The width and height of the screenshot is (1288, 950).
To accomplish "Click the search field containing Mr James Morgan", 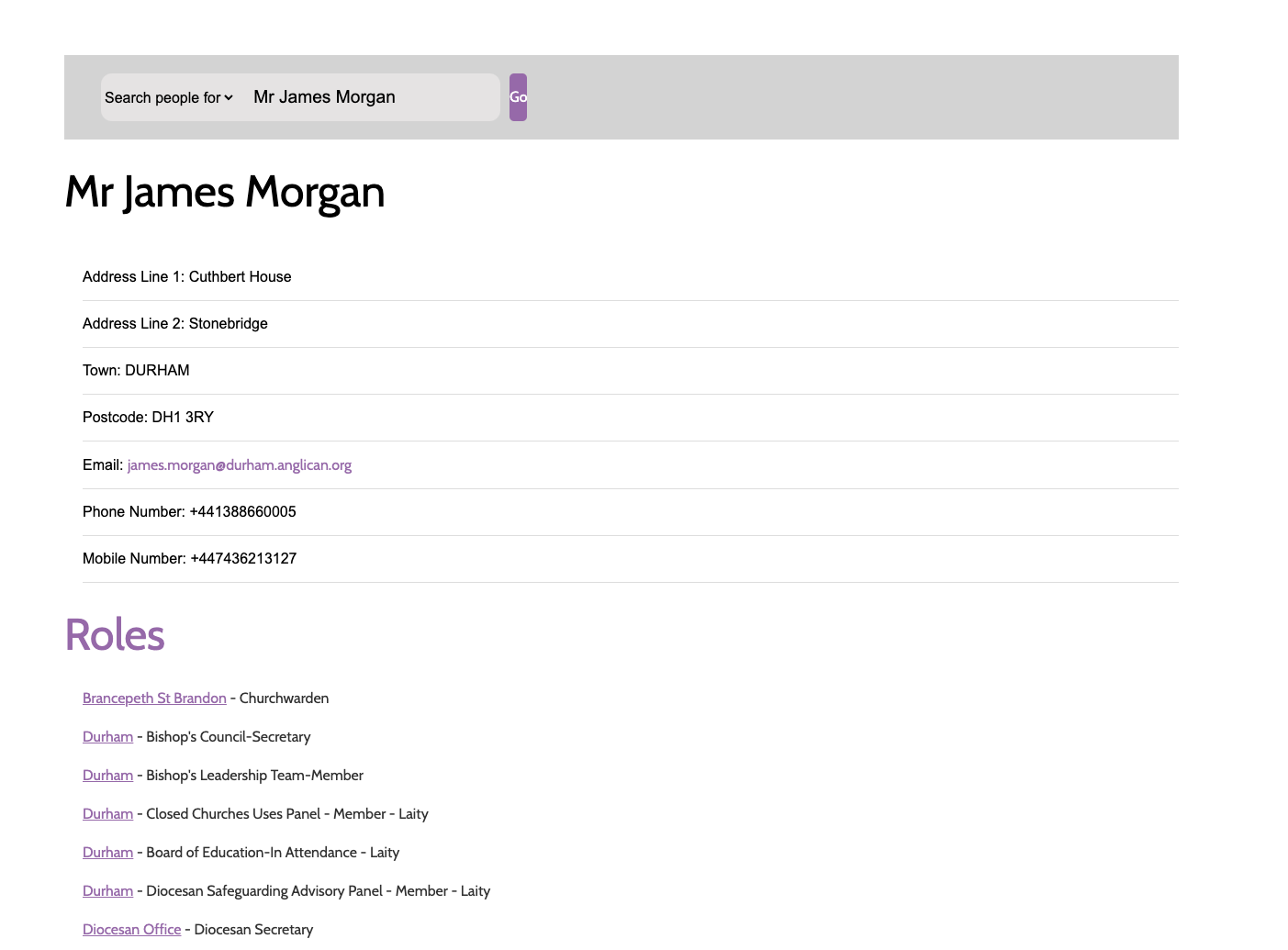I will point(368,97).
